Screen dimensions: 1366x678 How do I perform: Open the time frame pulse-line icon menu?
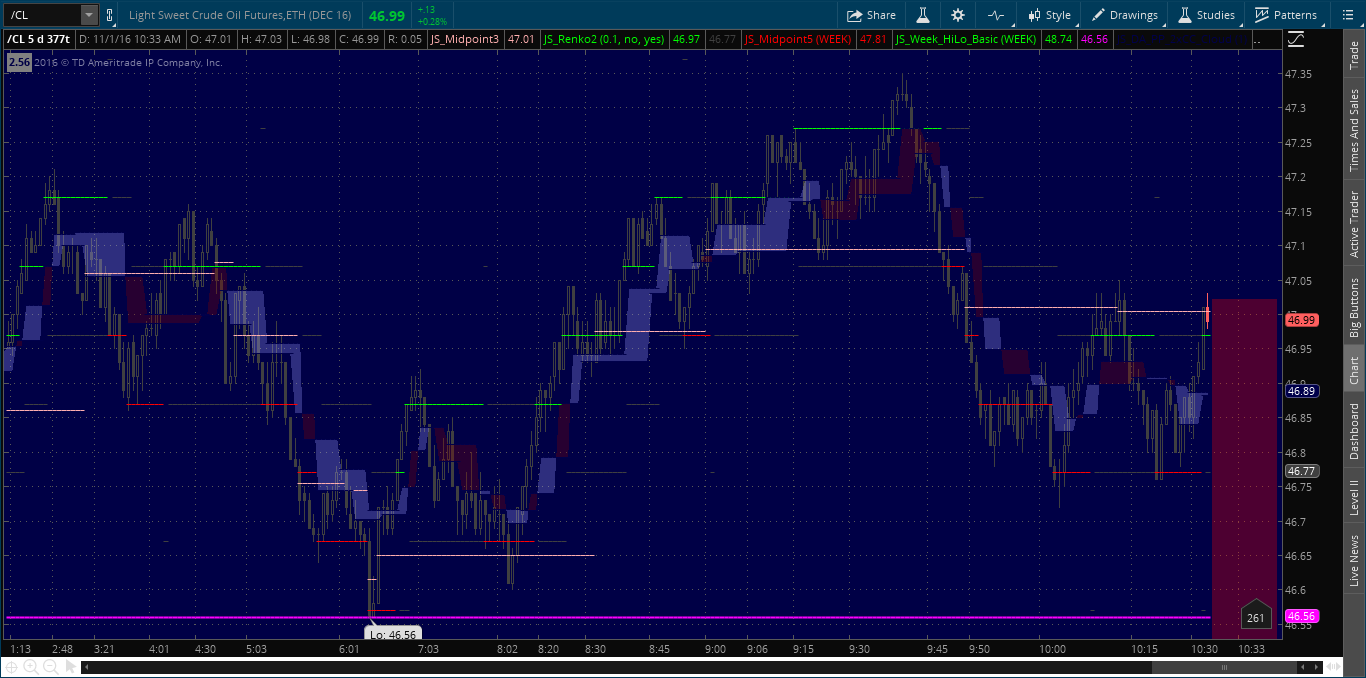click(x=995, y=15)
